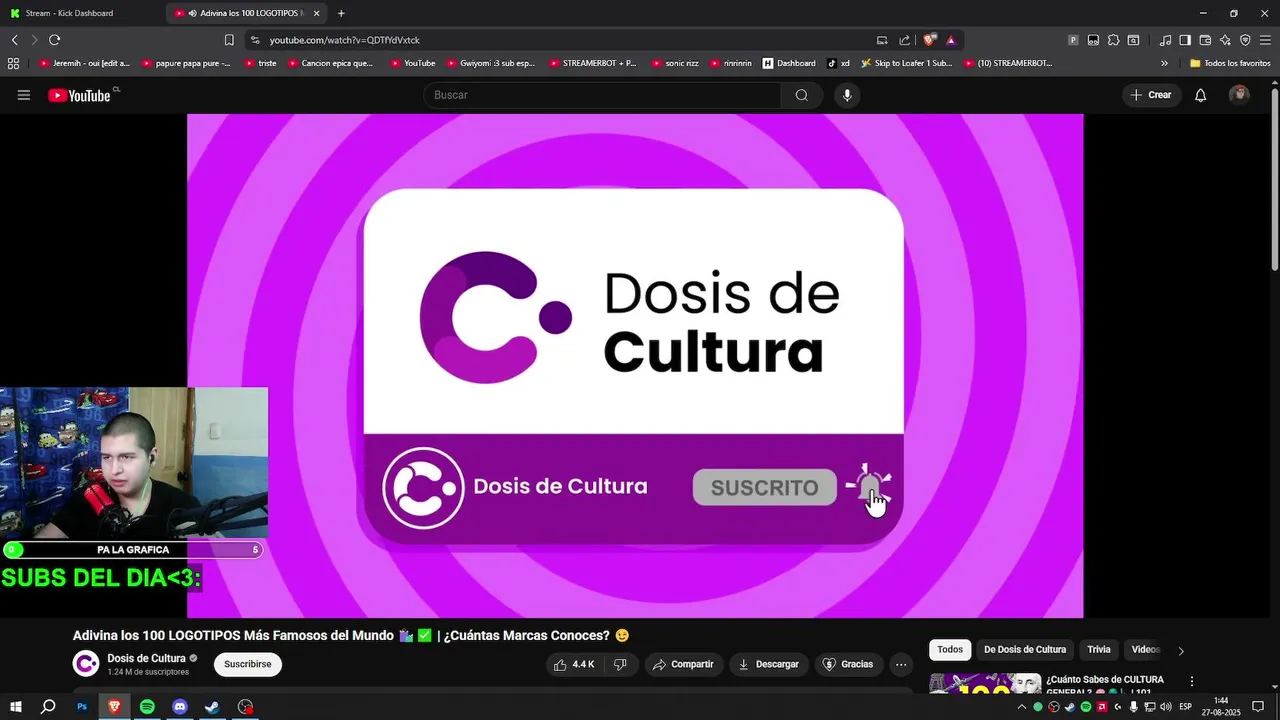Open the Brave Wallet icon
The height and width of the screenshot is (720, 1280).
point(1205,40)
